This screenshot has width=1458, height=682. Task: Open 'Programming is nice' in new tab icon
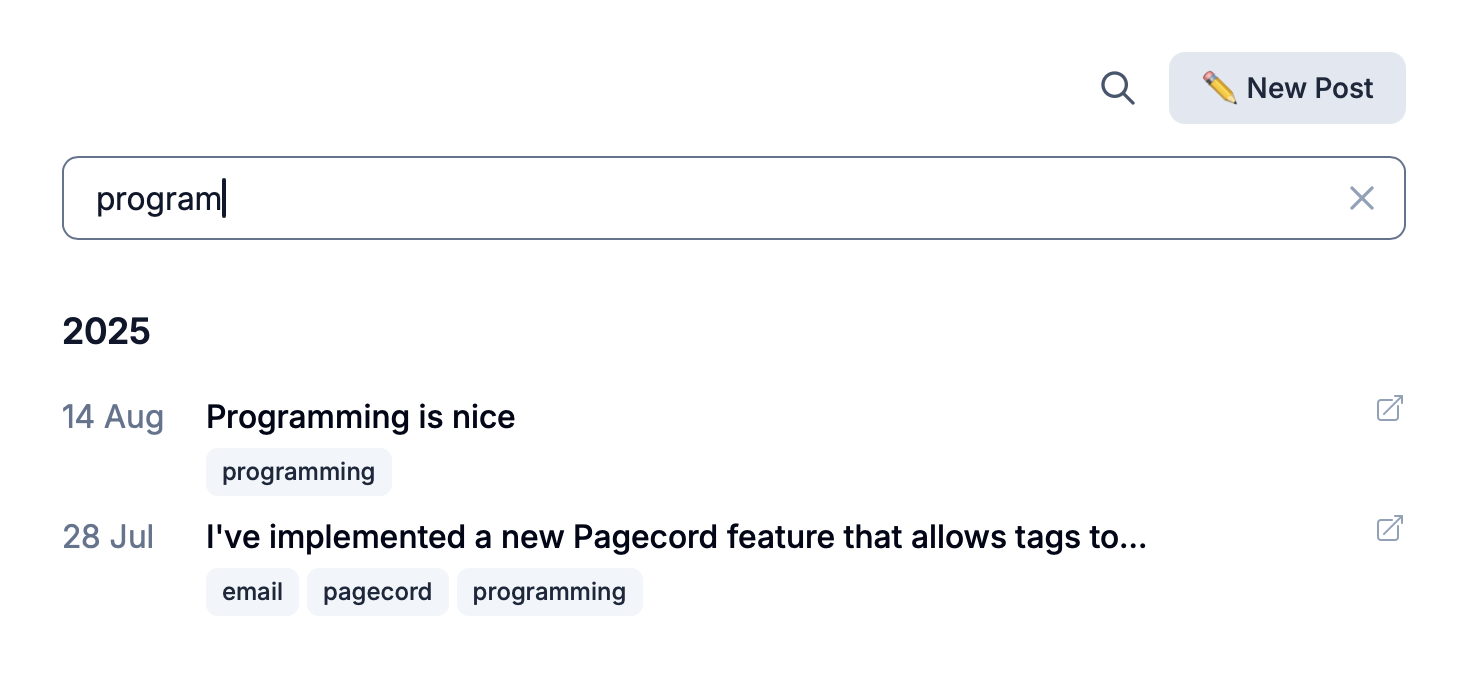1389,408
